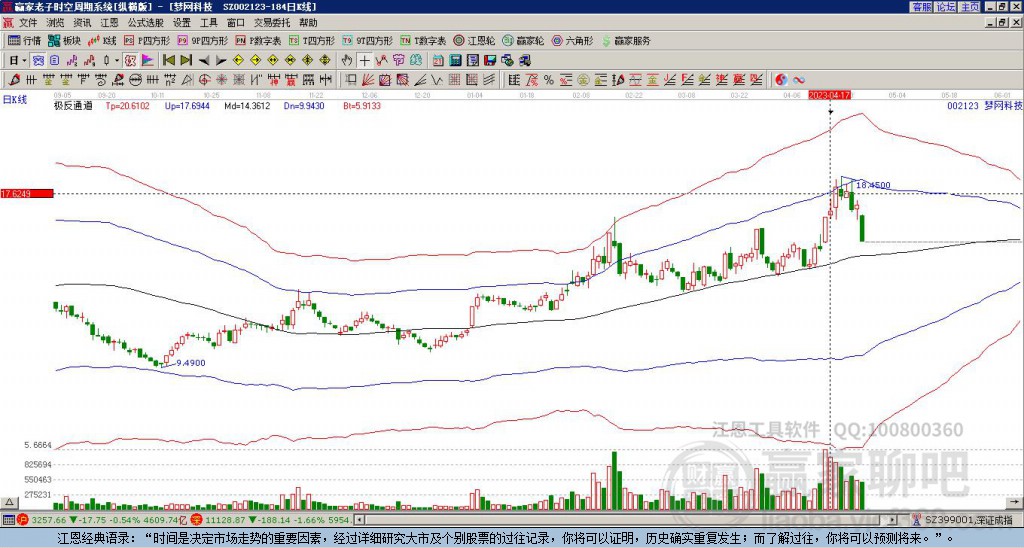Click the 主页 homepage link
Viewport: 1024px width, 548px height.
click(x=970, y=7)
